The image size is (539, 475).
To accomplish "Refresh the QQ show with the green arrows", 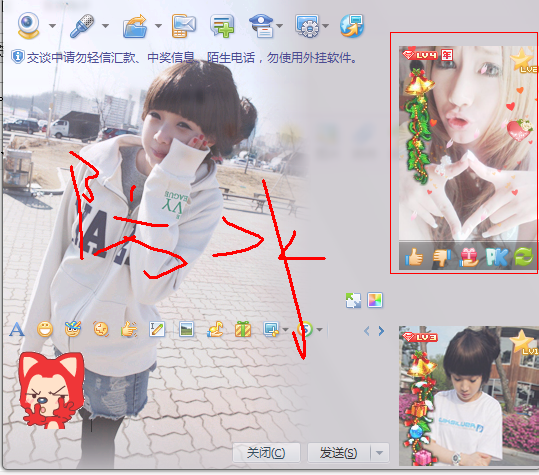I will coord(524,257).
